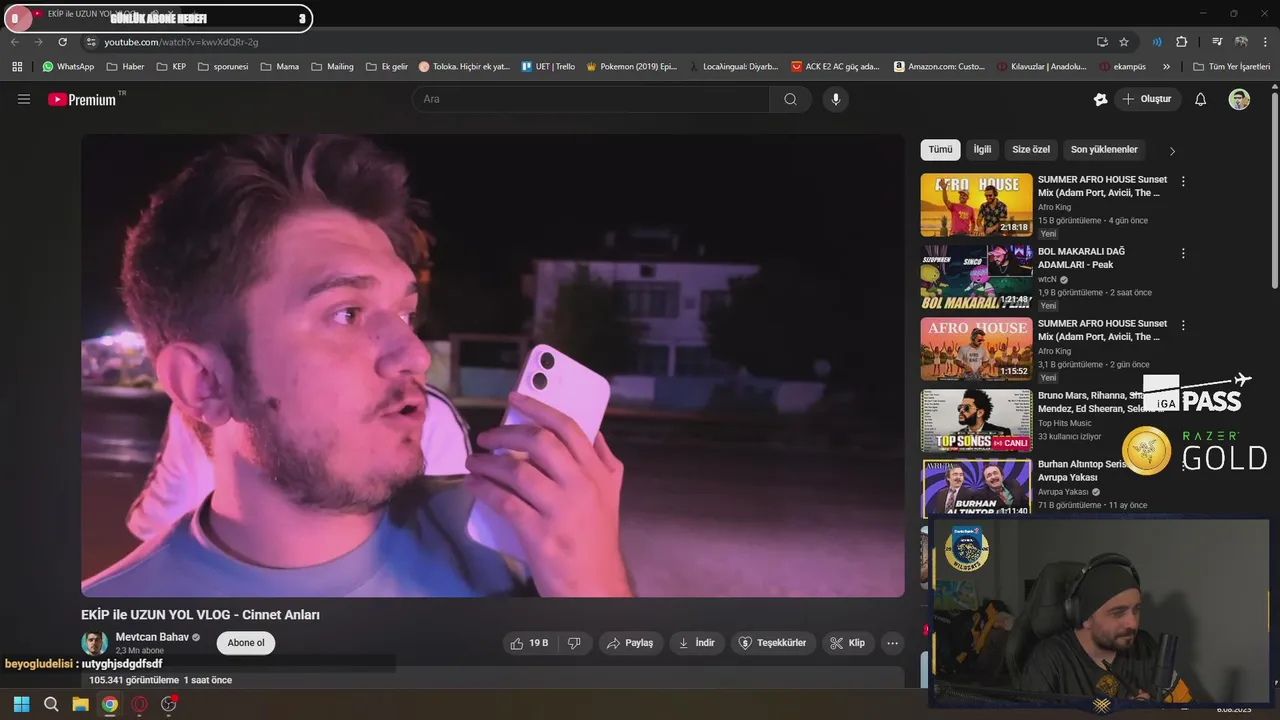Click the YouTube search input field

click(591, 99)
